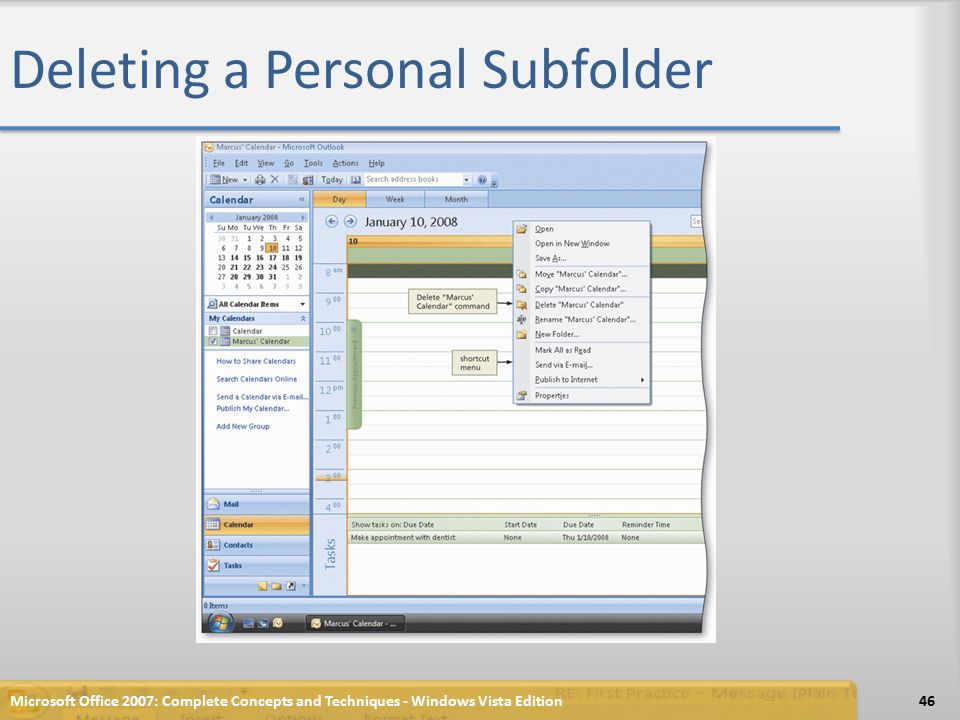Screen dimensions: 960x720
Task: Open the Tools menu
Action: pyautogui.click(x=313, y=163)
